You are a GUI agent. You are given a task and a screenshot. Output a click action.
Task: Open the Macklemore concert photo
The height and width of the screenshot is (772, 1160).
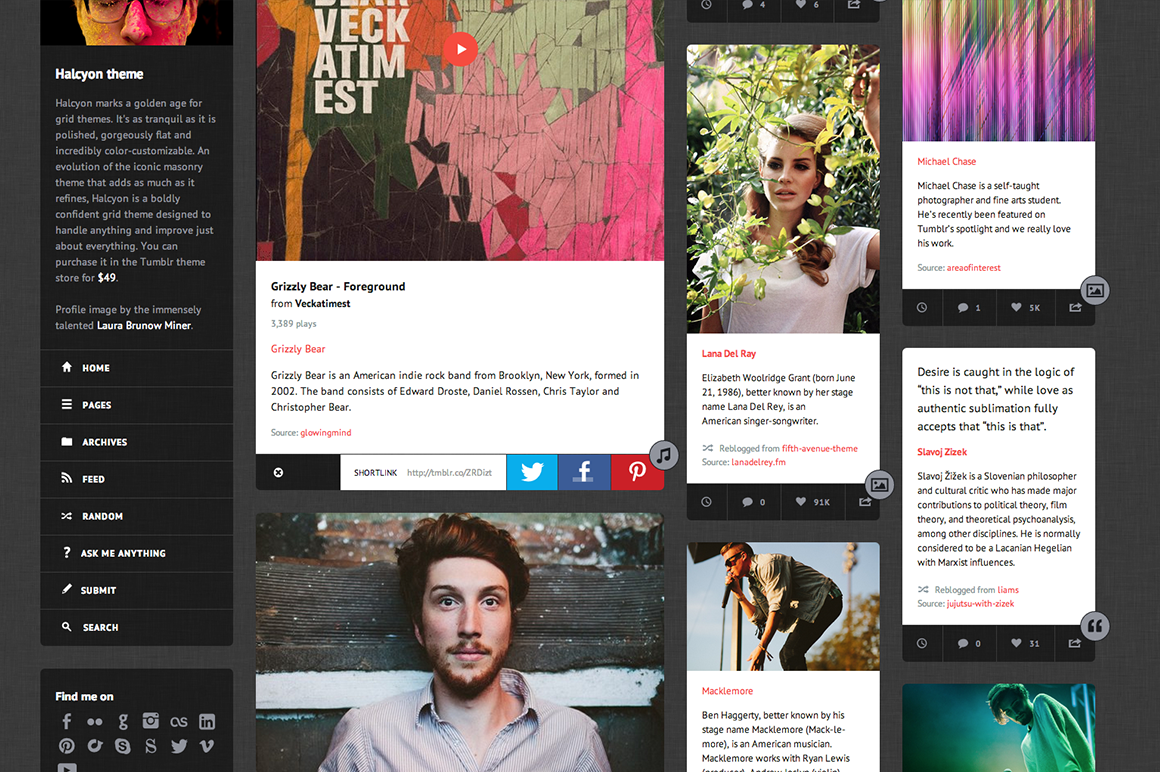coord(783,607)
